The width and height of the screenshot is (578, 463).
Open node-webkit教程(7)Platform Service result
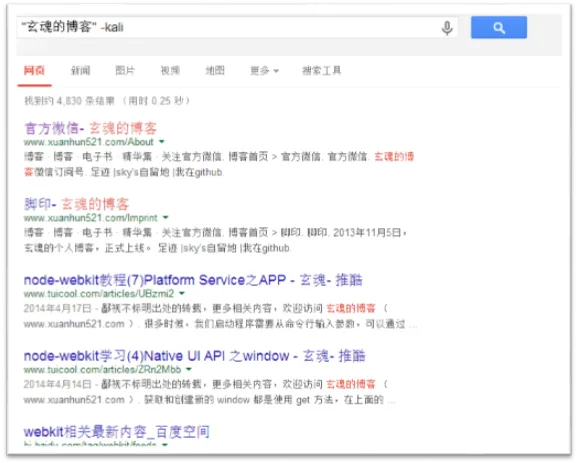click(x=193, y=280)
